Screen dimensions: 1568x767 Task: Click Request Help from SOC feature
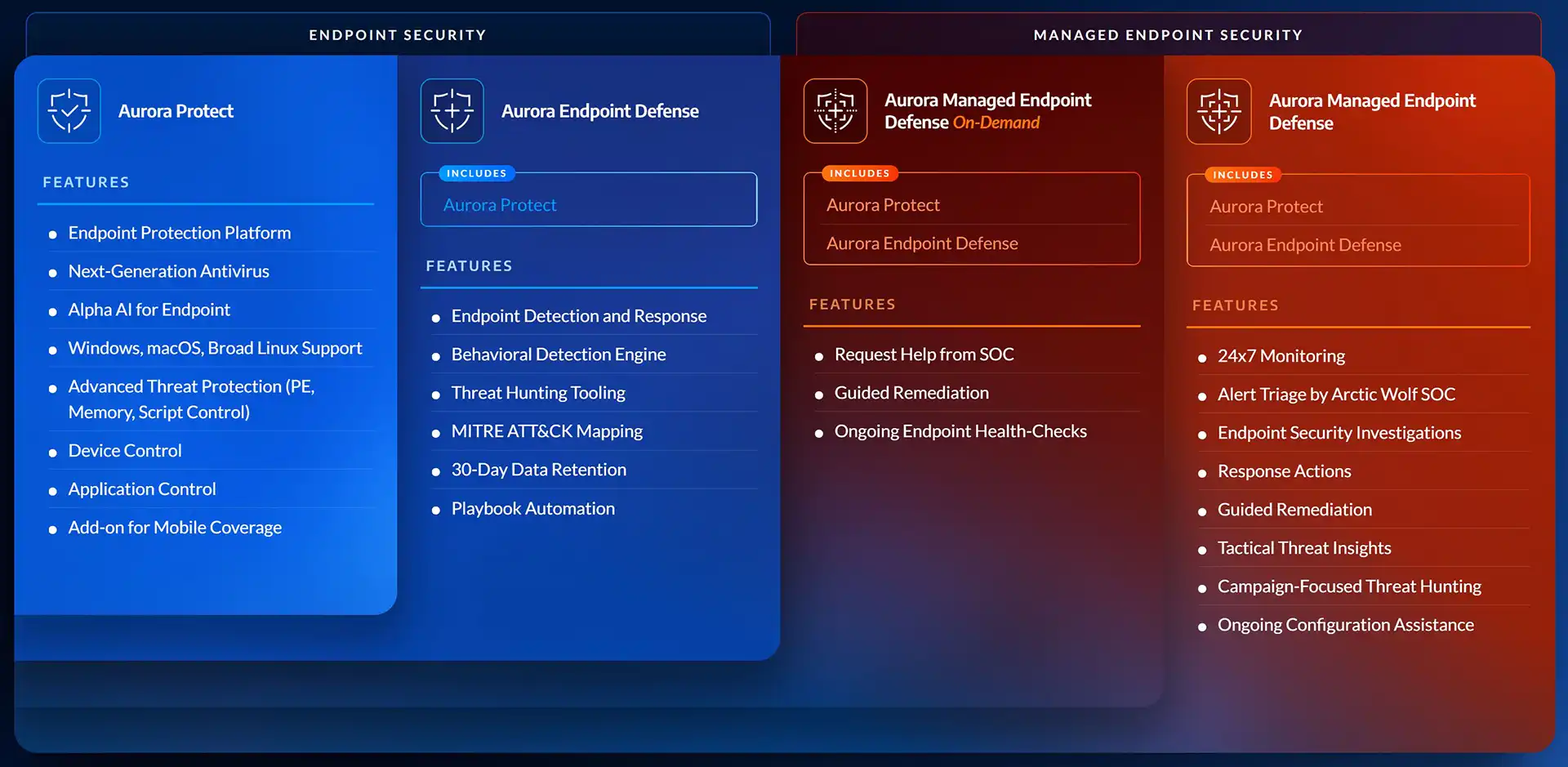pyautogui.click(x=924, y=355)
